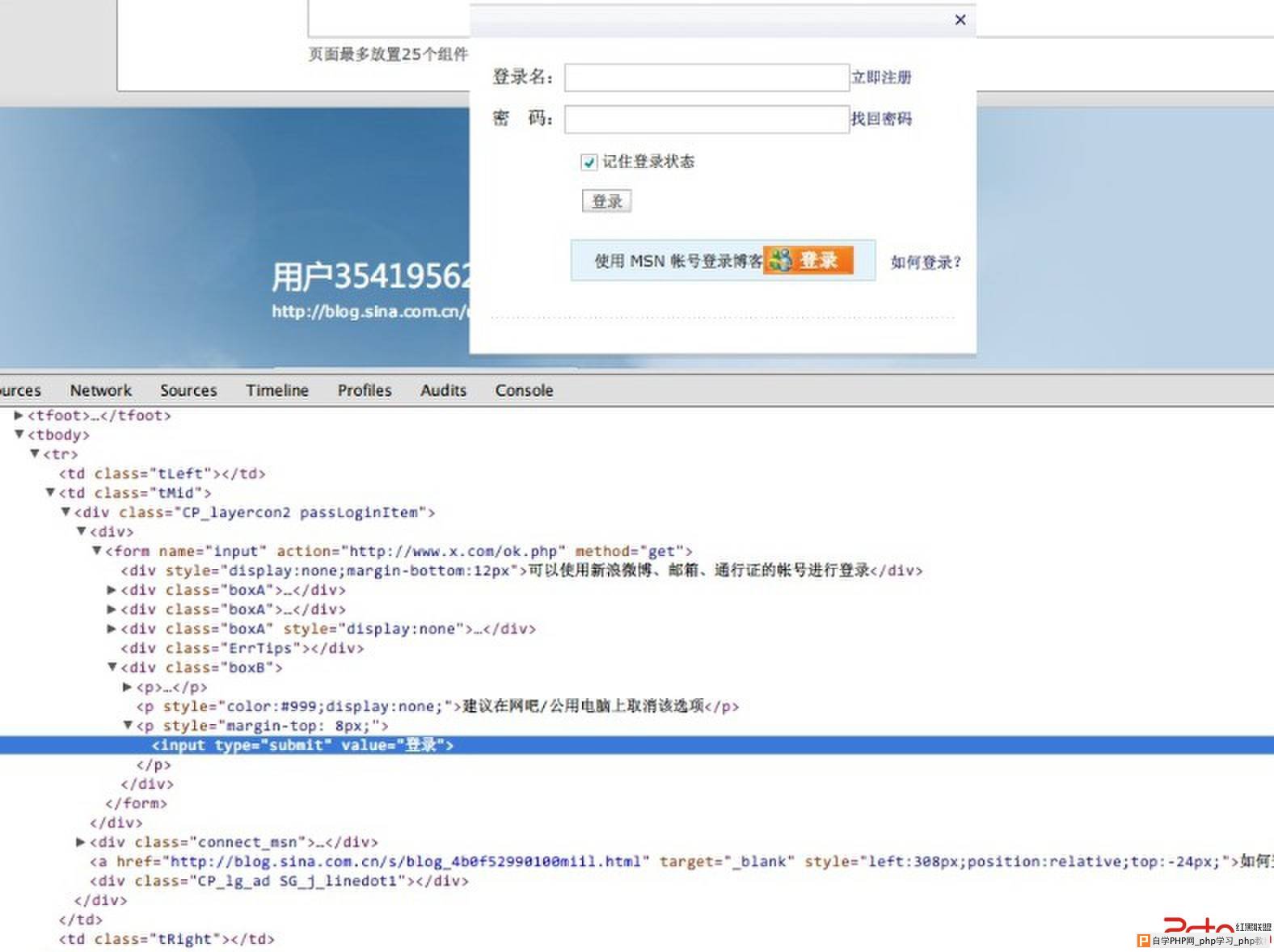Viewport: 1274px width, 952px height.
Task: Collapse the tr node
Action: [x=35, y=454]
